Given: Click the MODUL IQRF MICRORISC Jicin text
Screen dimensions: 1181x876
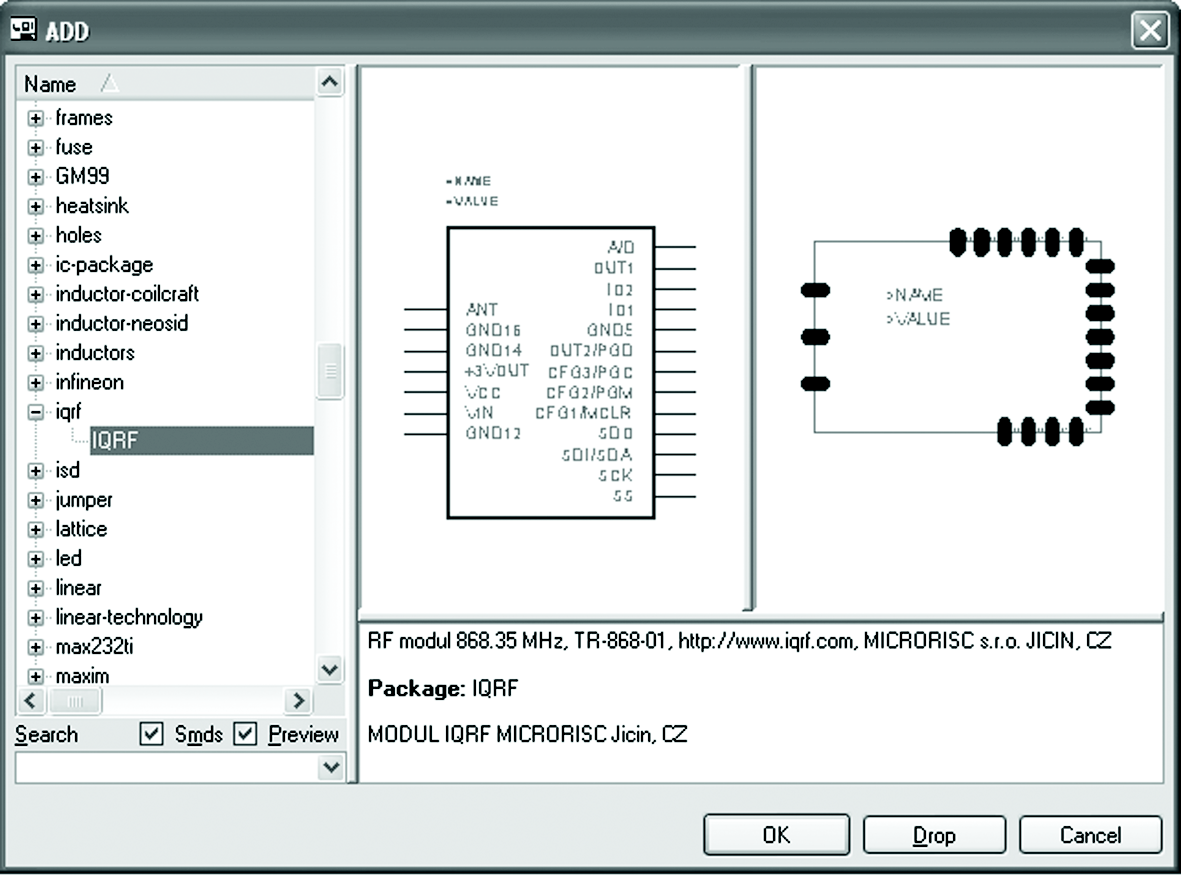Looking at the screenshot, I should point(527,734).
